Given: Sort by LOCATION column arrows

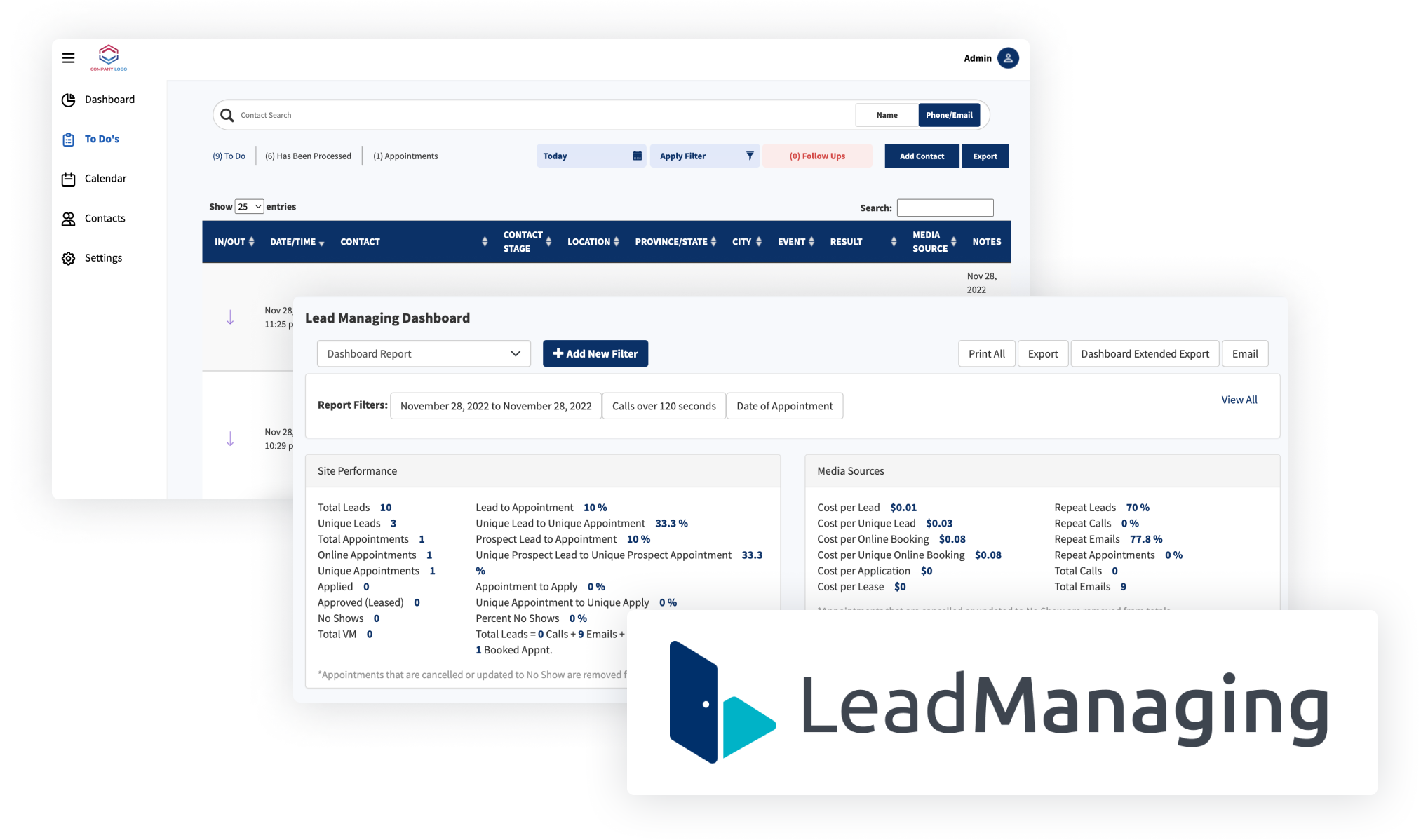Looking at the screenshot, I should (x=616, y=241).
